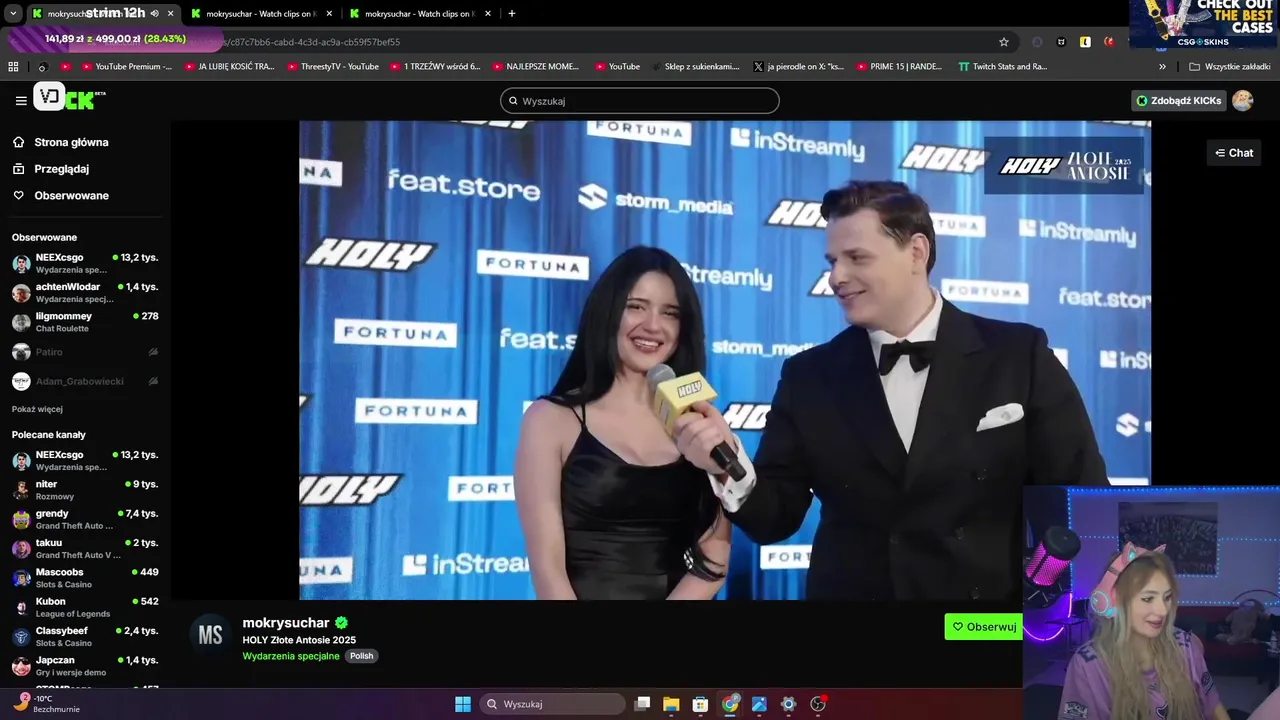Open mokrysuchar MS channel avatar
1280x720 pixels.
[210, 635]
